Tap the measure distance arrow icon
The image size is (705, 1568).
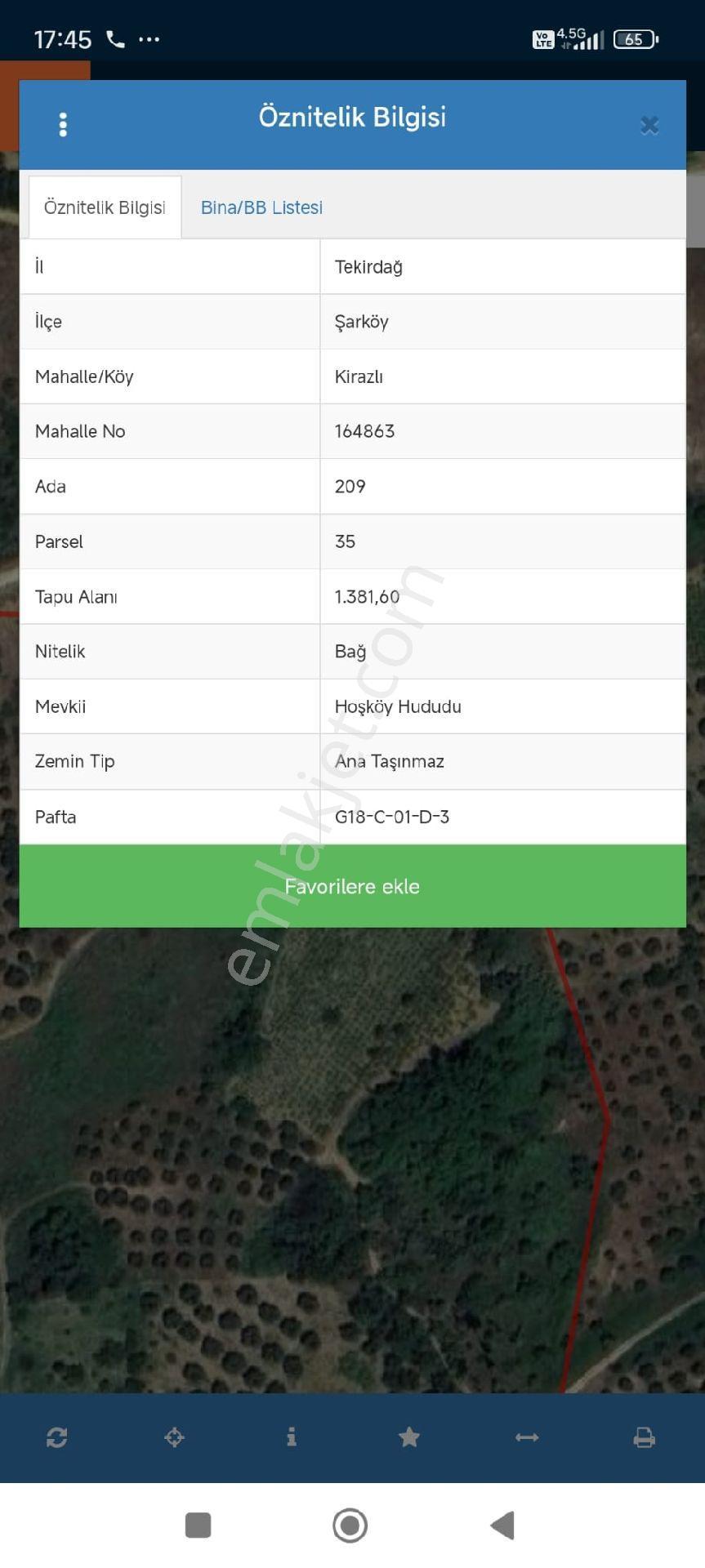coord(527,1437)
